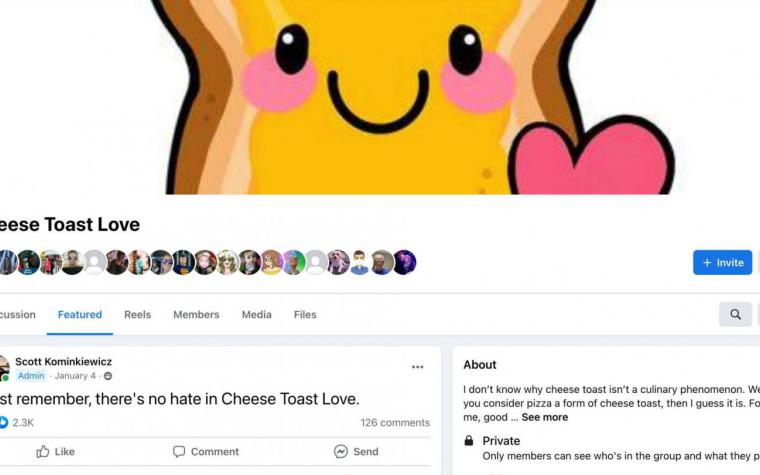The image size is (760, 475).
Task: Click the blue like reaction icon beside 2.3K
Action: click(x=3, y=422)
